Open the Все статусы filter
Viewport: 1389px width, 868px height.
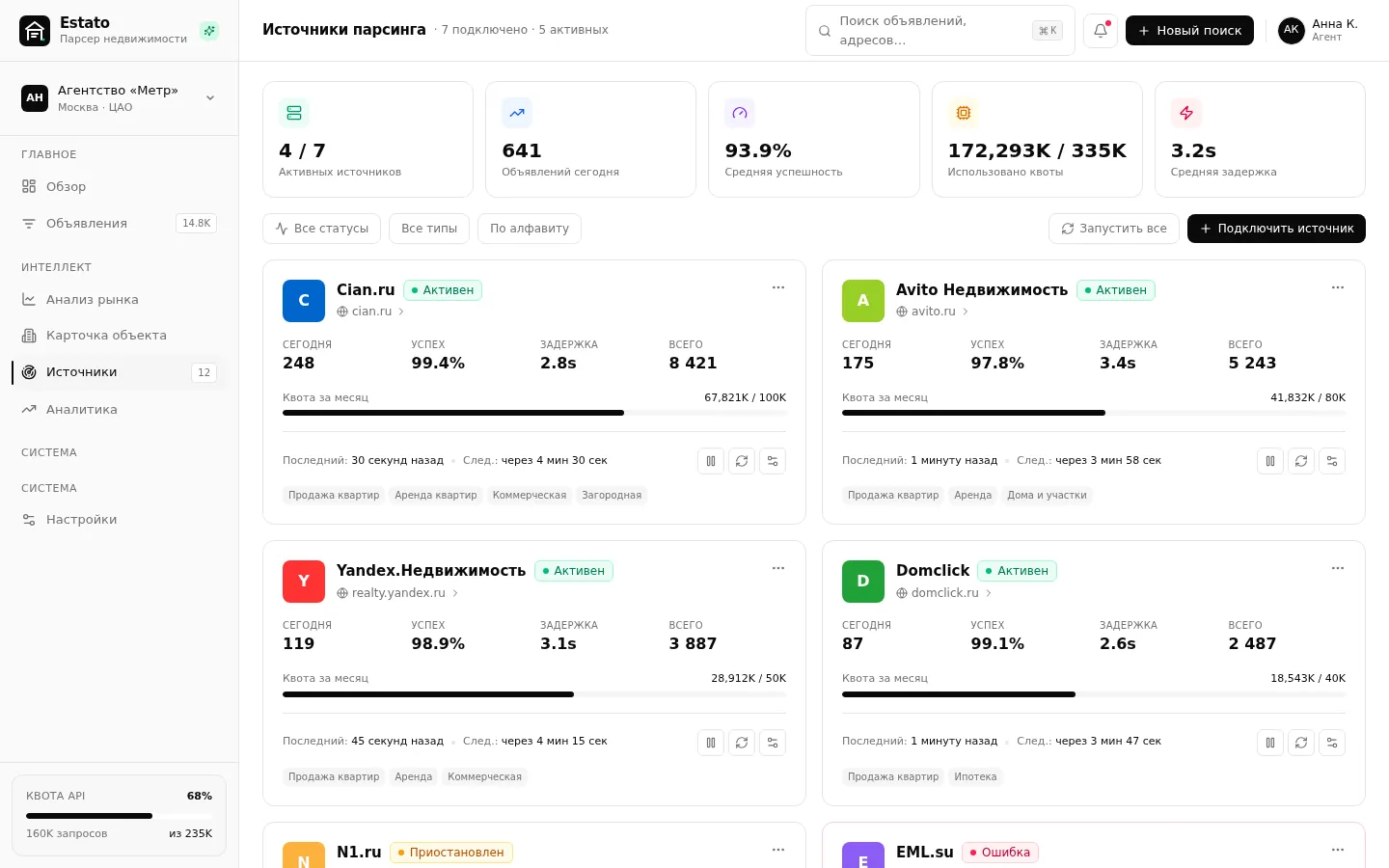coord(321,229)
